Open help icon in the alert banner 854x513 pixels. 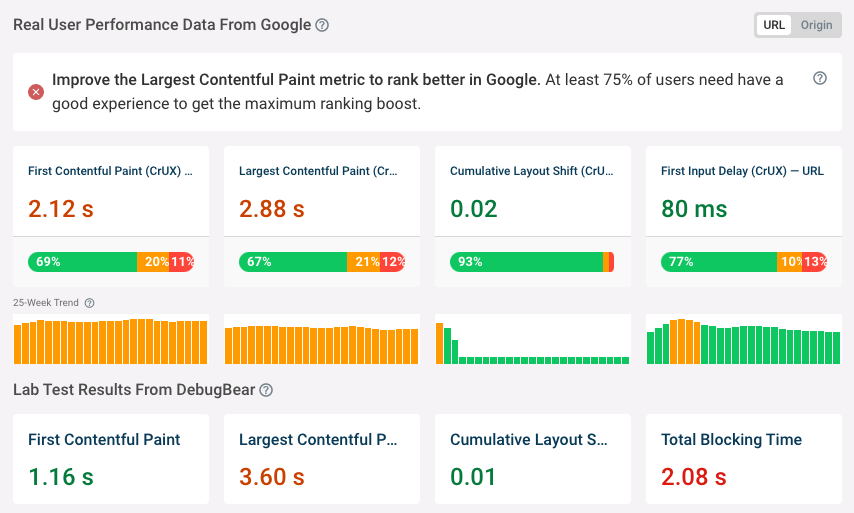(820, 79)
